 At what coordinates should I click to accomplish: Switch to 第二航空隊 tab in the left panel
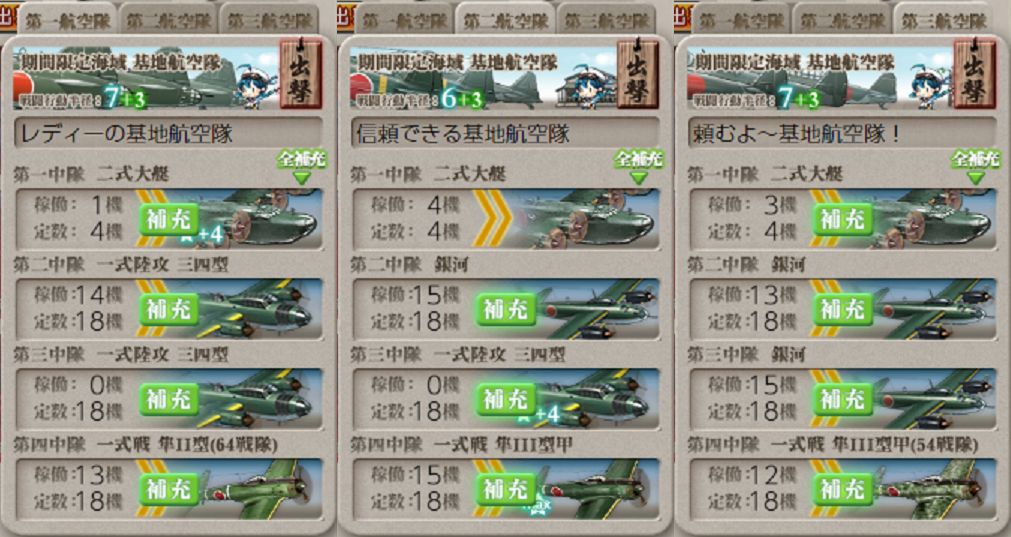(x=167, y=20)
